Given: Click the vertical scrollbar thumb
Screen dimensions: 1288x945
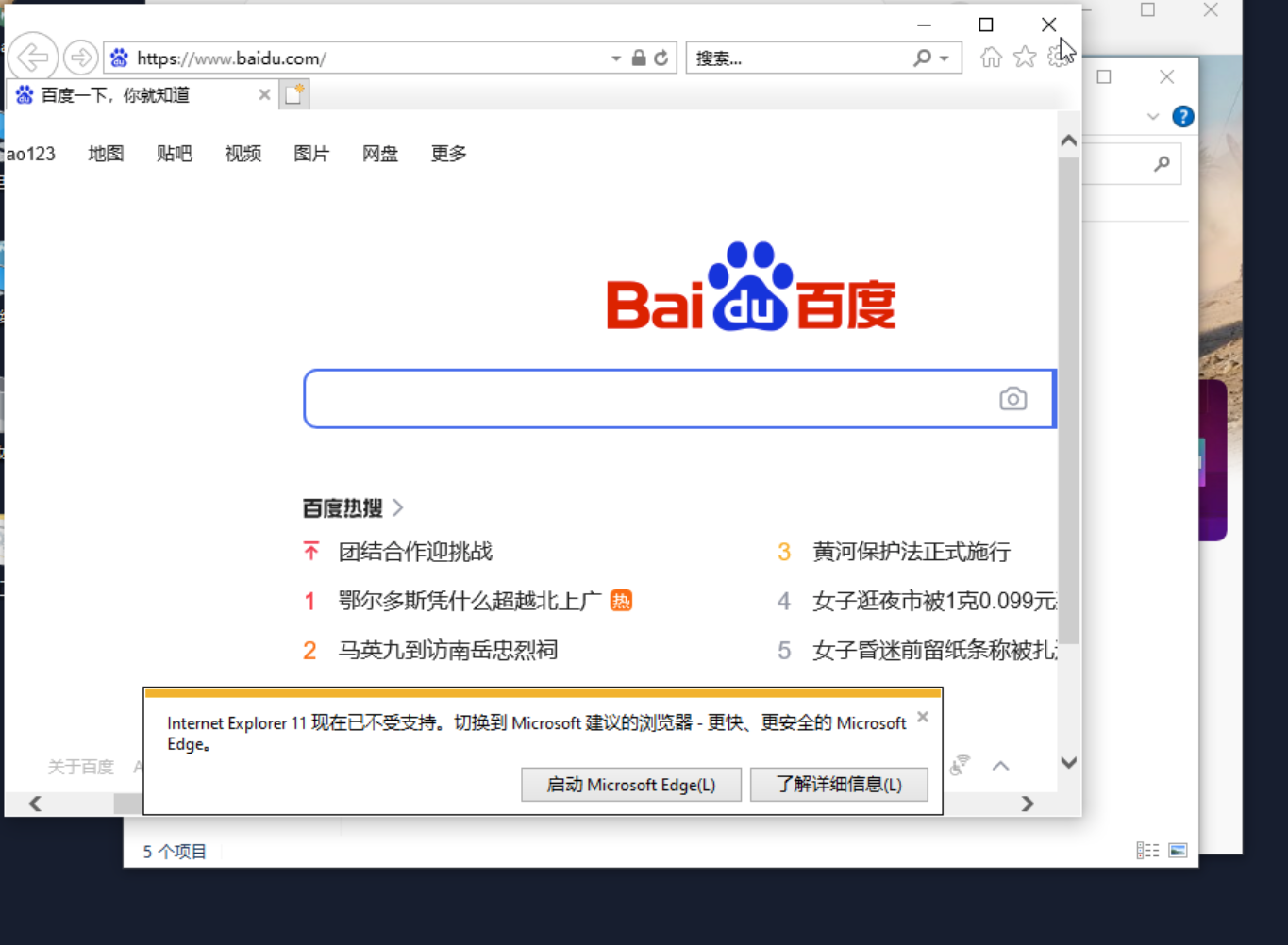Looking at the screenshot, I should coord(1068,400).
